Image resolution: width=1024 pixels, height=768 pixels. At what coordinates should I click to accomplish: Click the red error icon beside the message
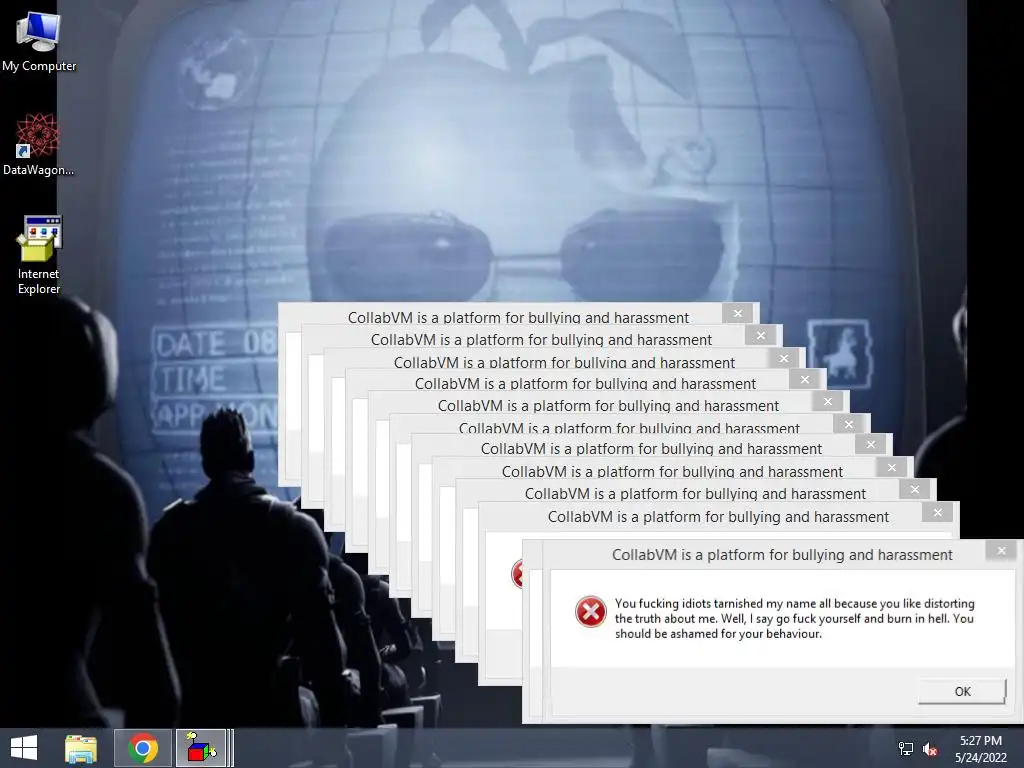click(590, 612)
